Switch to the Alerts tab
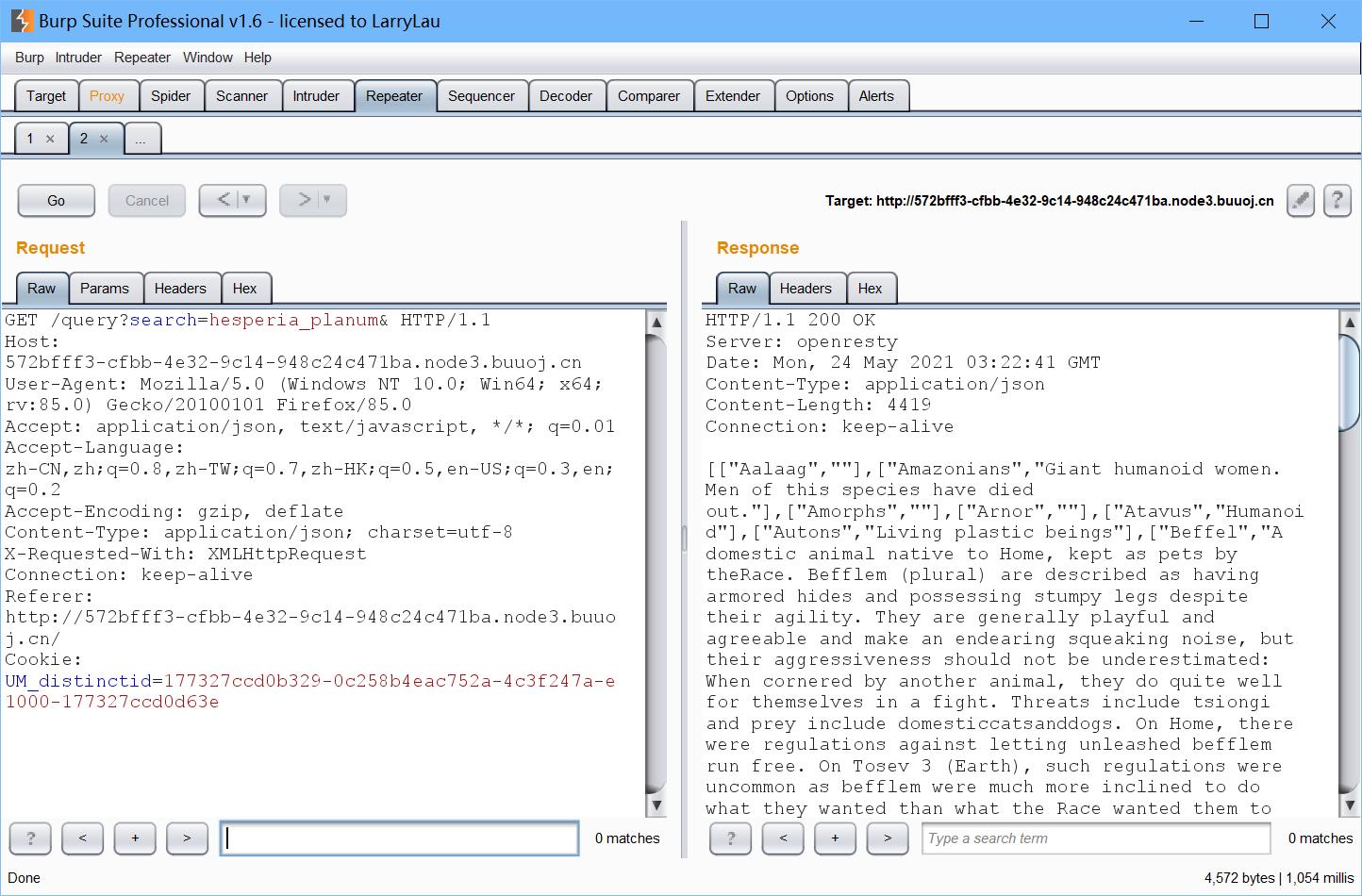The height and width of the screenshot is (896, 1362). [876, 96]
